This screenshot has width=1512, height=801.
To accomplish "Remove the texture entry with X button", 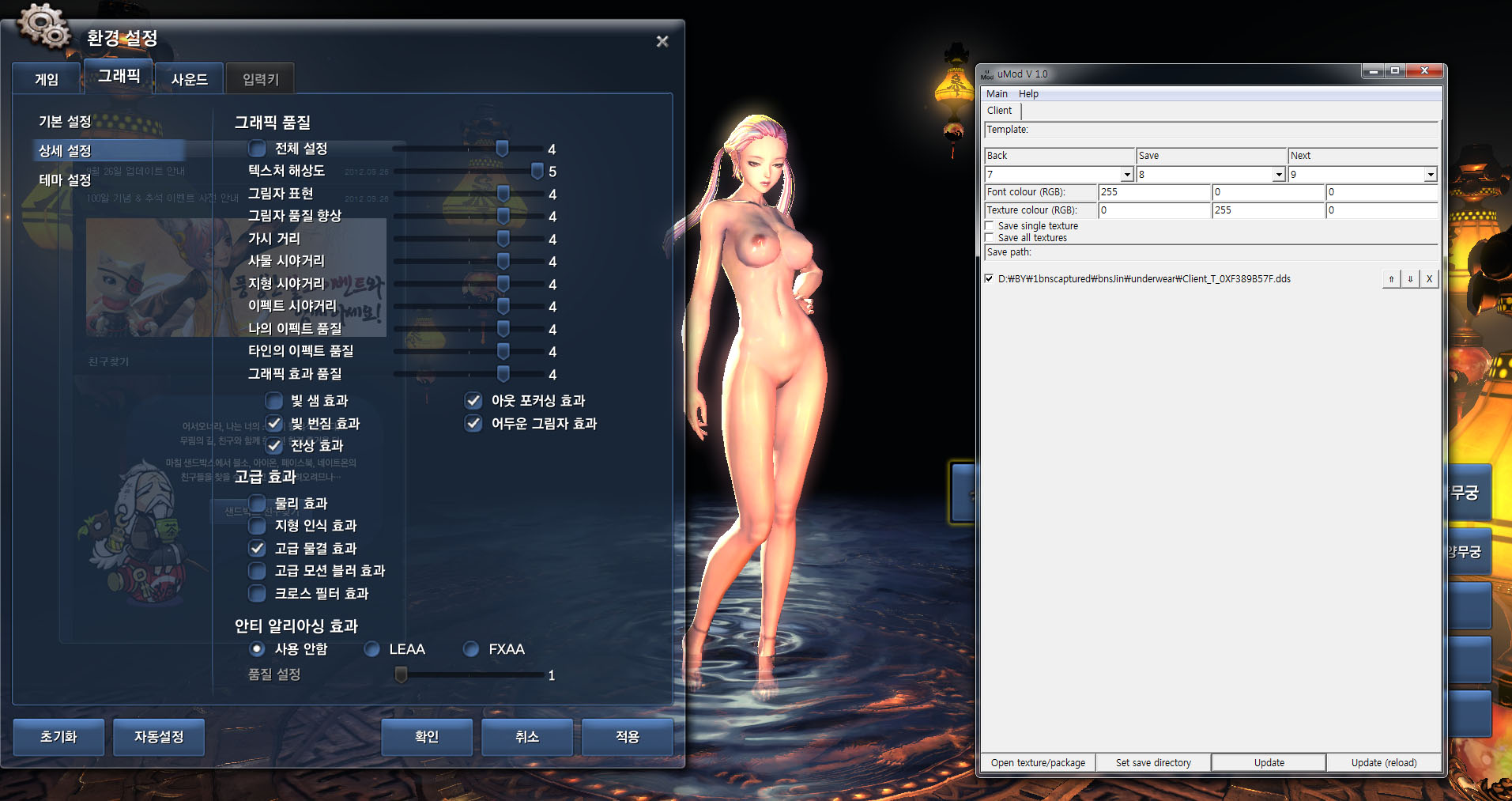I will (1429, 279).
